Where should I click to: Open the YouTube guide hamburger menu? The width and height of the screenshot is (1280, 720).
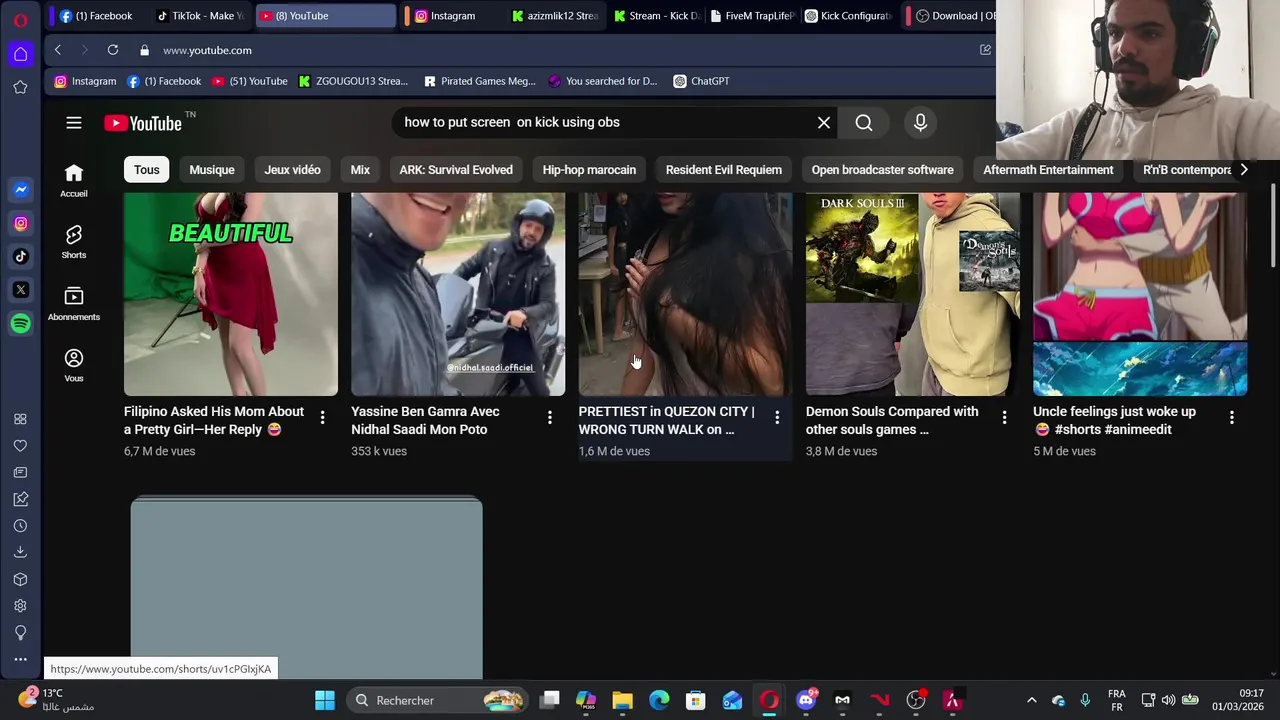(x=74, y=123)
